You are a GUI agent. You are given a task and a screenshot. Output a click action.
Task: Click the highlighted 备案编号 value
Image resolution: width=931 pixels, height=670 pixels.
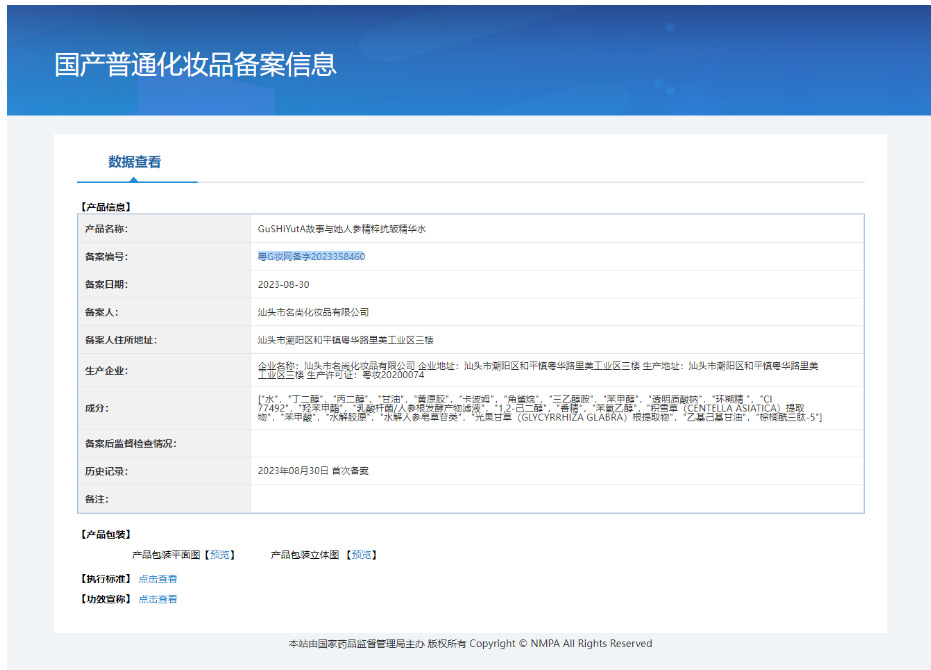click(x=311, y=257)
